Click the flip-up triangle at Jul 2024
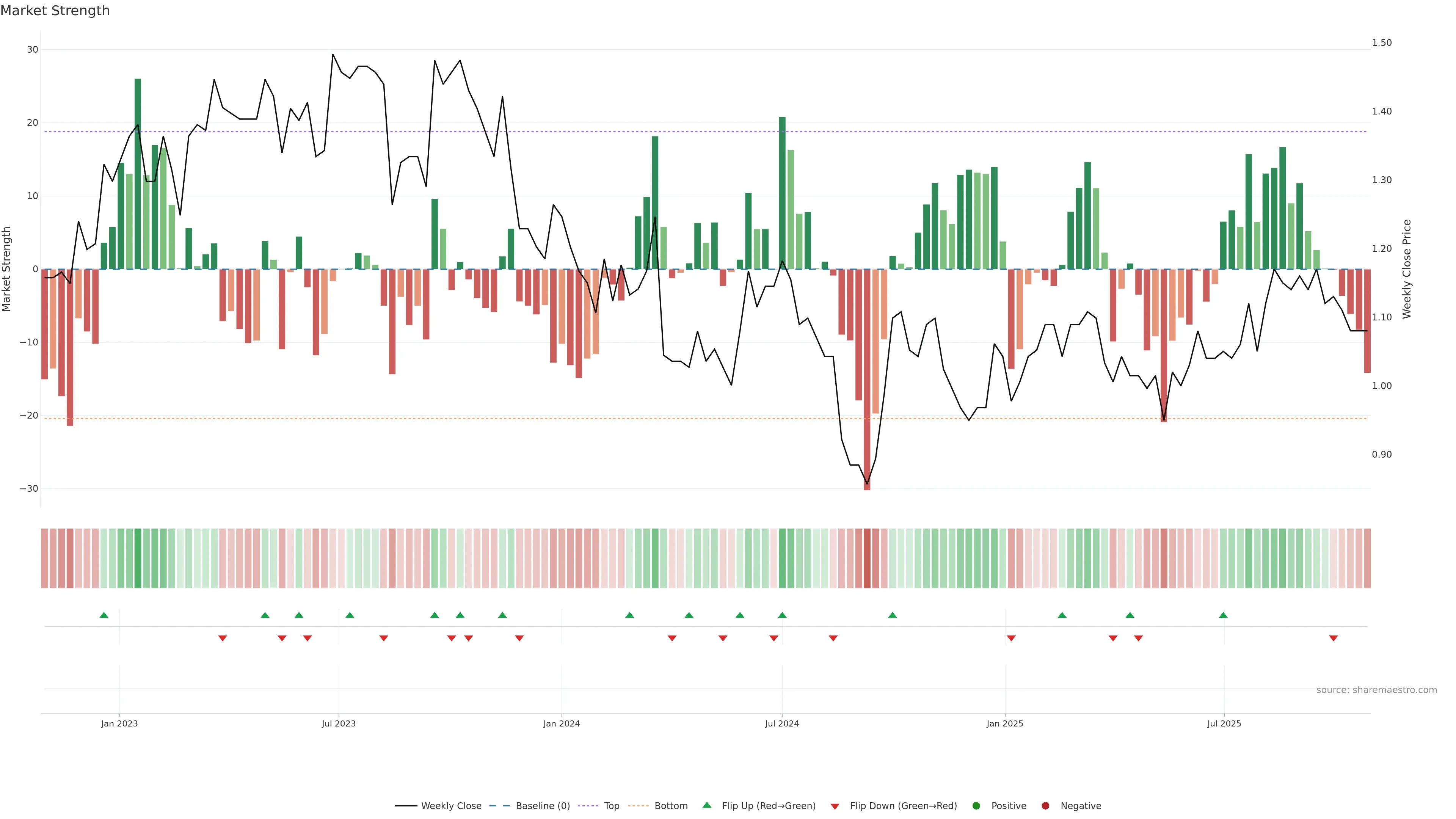Screen dimensions: 1456x819 tap(782, 615)
